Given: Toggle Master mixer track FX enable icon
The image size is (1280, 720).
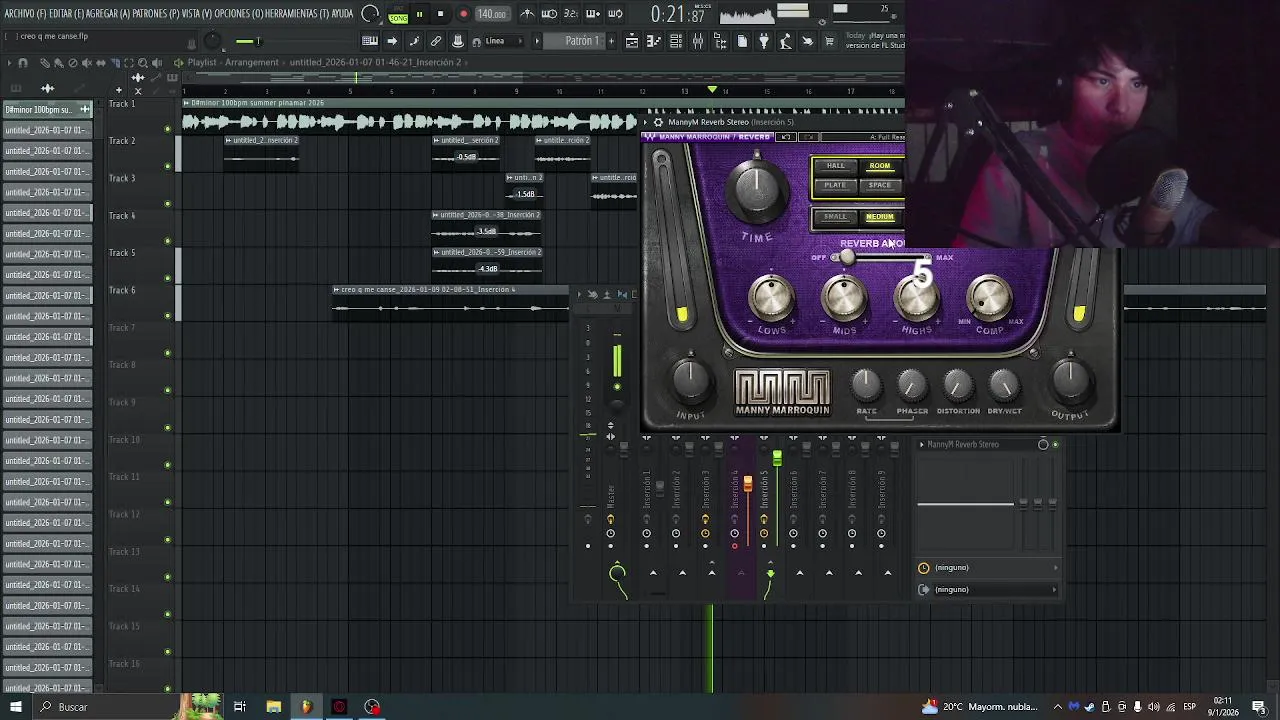Looking at the screenshot, I should (610, 520).
